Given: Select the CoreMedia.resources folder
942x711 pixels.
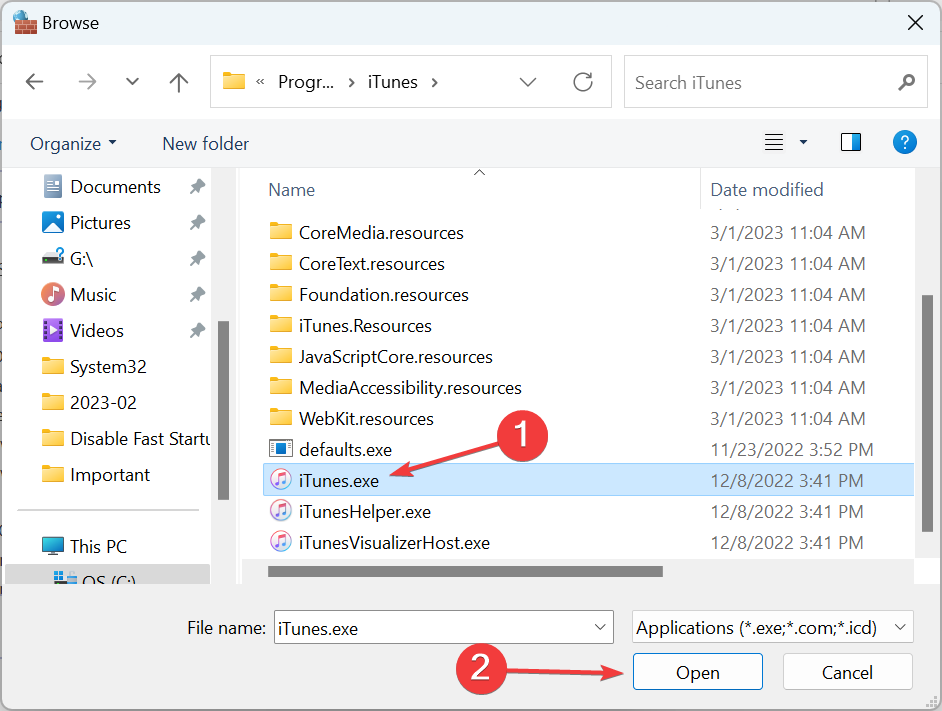Looking at the screenshot, I should [381, 233].
